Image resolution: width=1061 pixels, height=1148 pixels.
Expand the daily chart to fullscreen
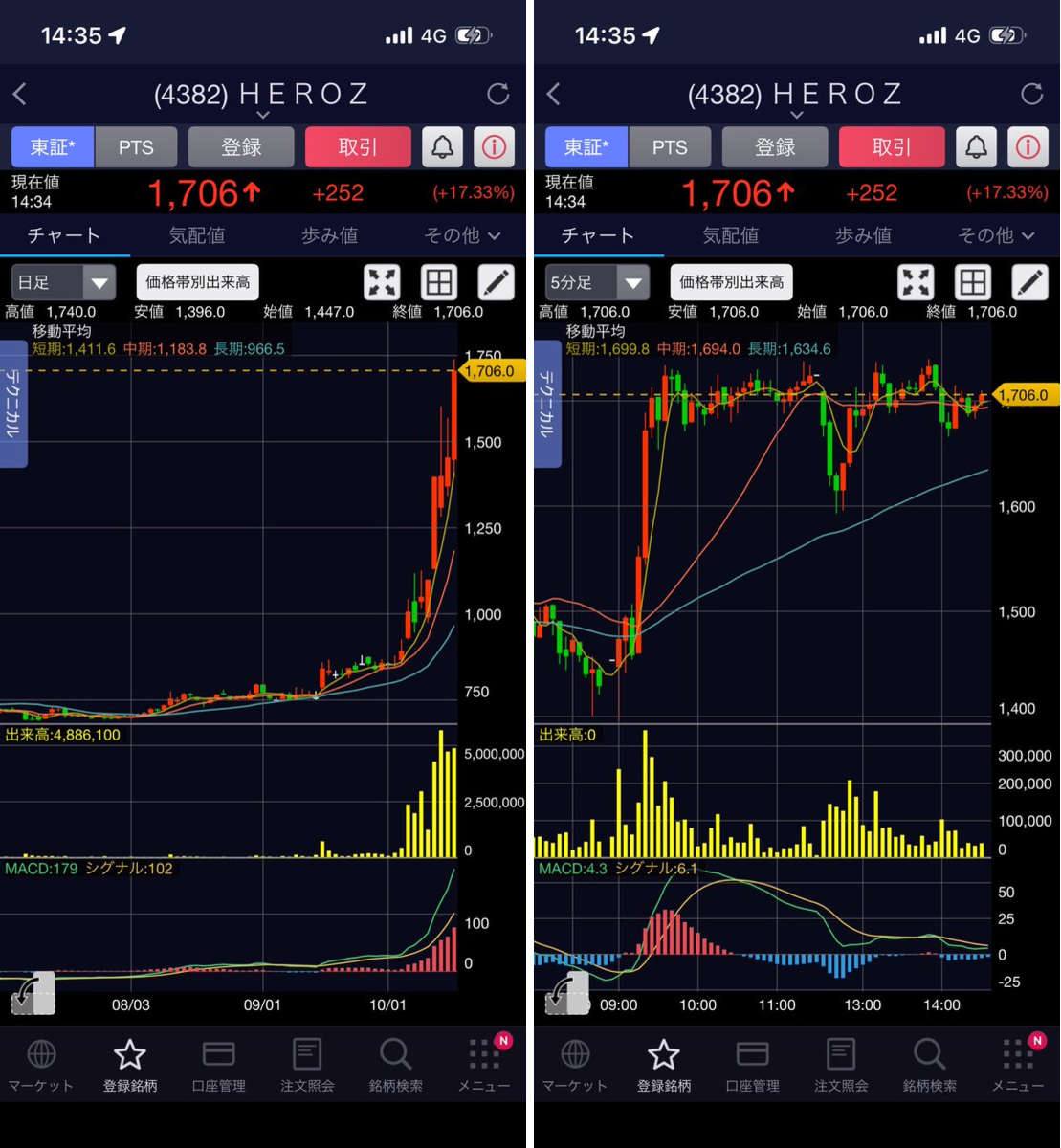tap(383, 282)
